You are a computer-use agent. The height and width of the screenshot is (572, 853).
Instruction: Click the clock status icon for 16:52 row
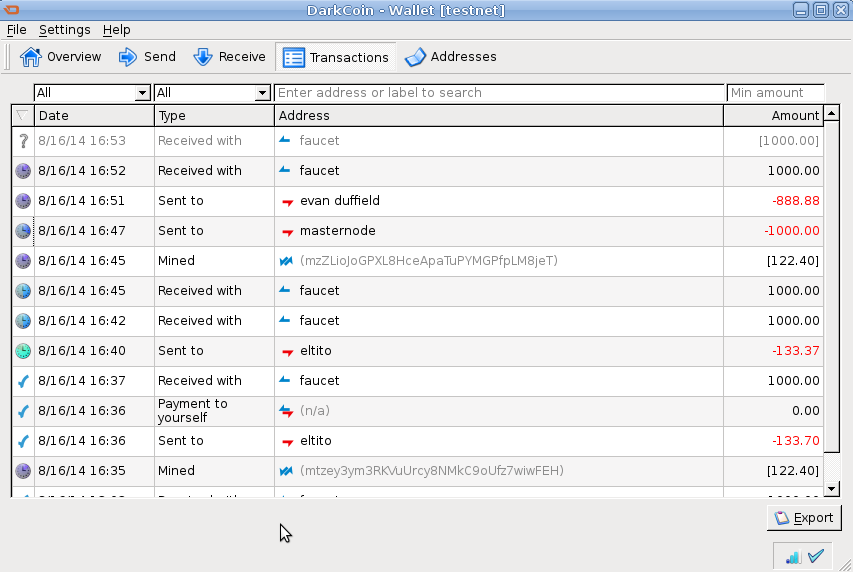pos(23,171)
